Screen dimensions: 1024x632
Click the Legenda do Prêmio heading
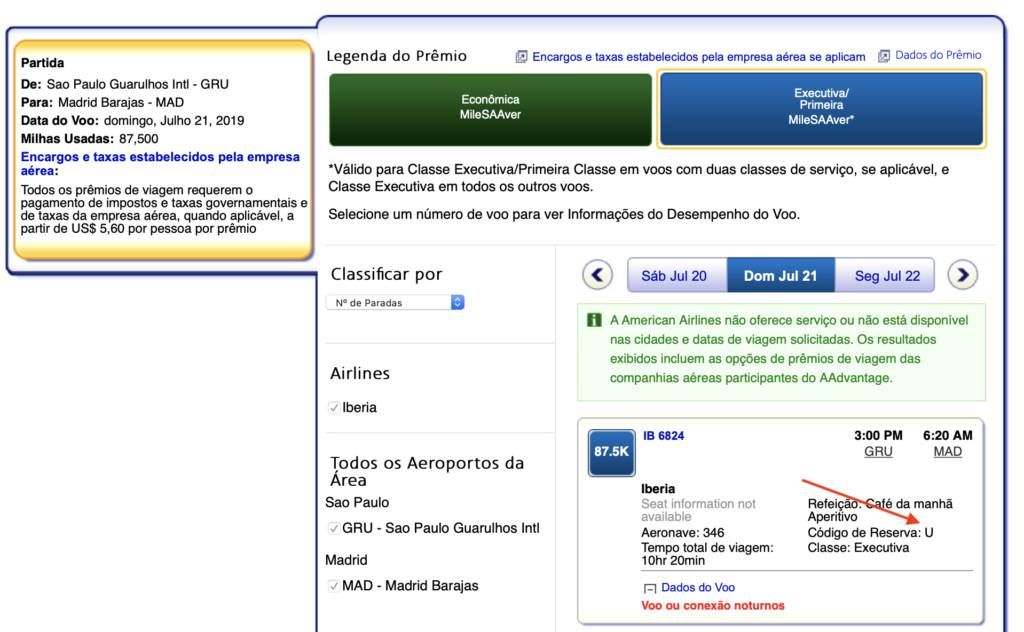coord(396,56)
